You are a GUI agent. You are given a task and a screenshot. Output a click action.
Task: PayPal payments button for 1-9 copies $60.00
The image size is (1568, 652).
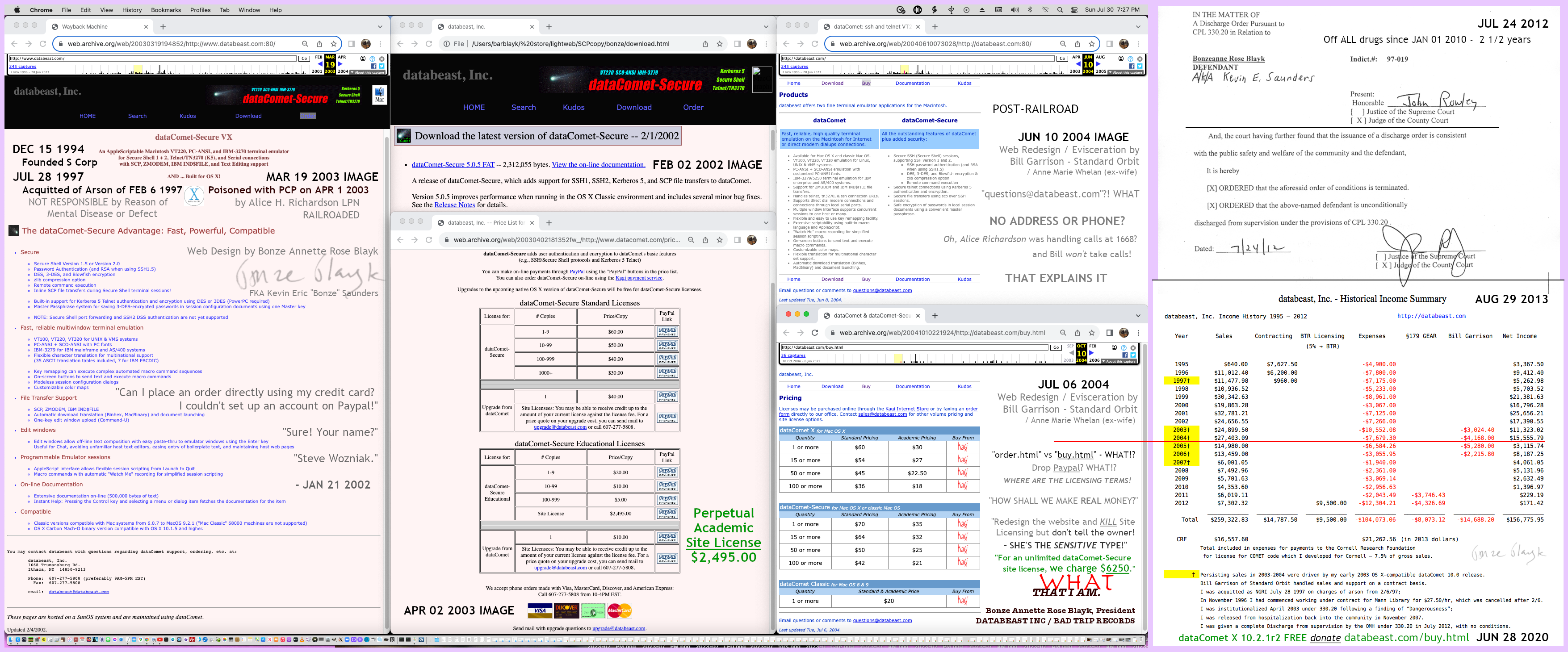667,331
